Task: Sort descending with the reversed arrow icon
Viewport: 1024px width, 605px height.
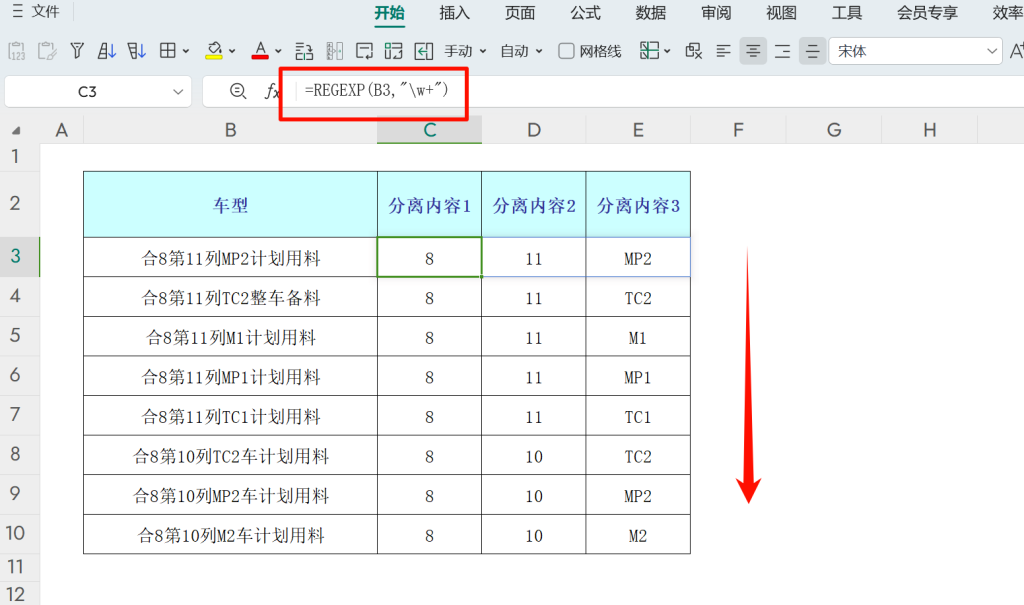Action: click(136, 51)
